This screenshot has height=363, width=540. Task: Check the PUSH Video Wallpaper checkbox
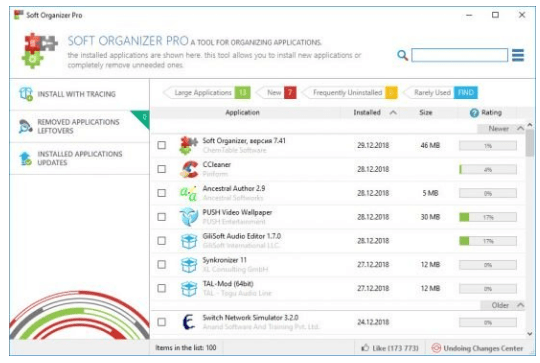click(162, 217)
